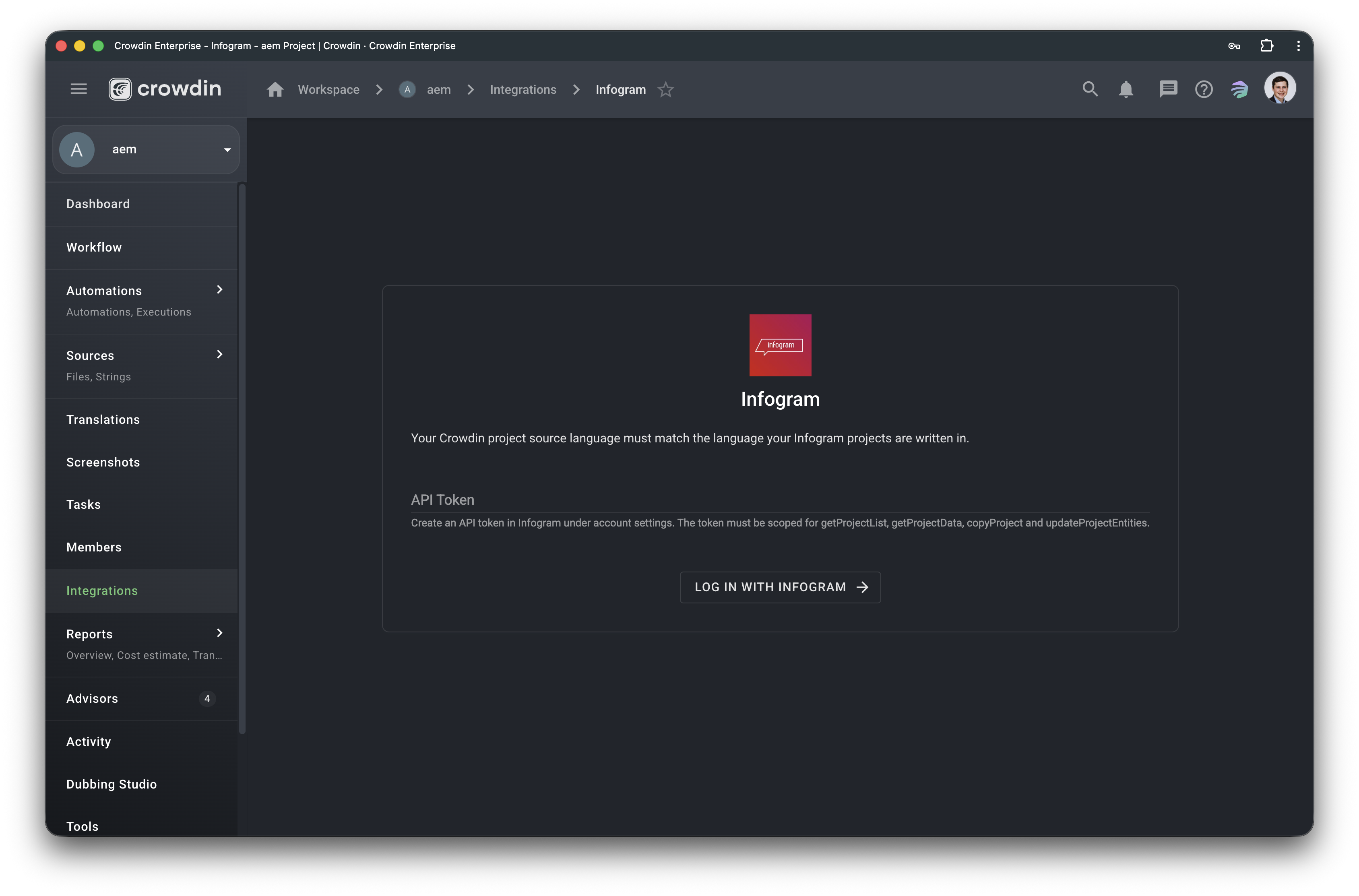Screen dimensions: 1359x896
Task: Star the Infogram page as favorite
Action: coord(665,90)
